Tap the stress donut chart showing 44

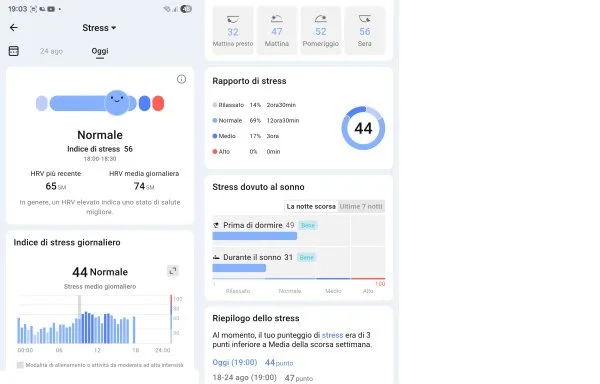coord(363,128)
